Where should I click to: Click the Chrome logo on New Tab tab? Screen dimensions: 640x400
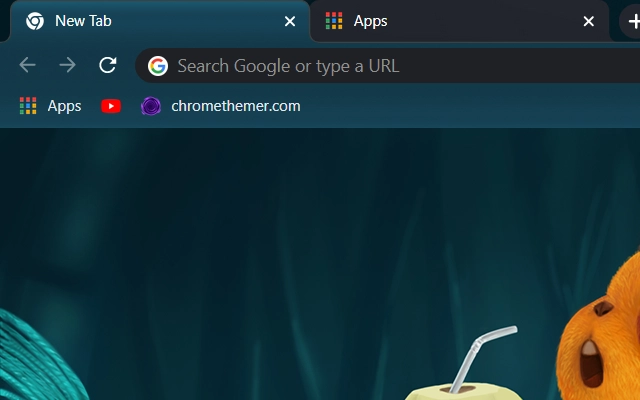click(35, 21)
